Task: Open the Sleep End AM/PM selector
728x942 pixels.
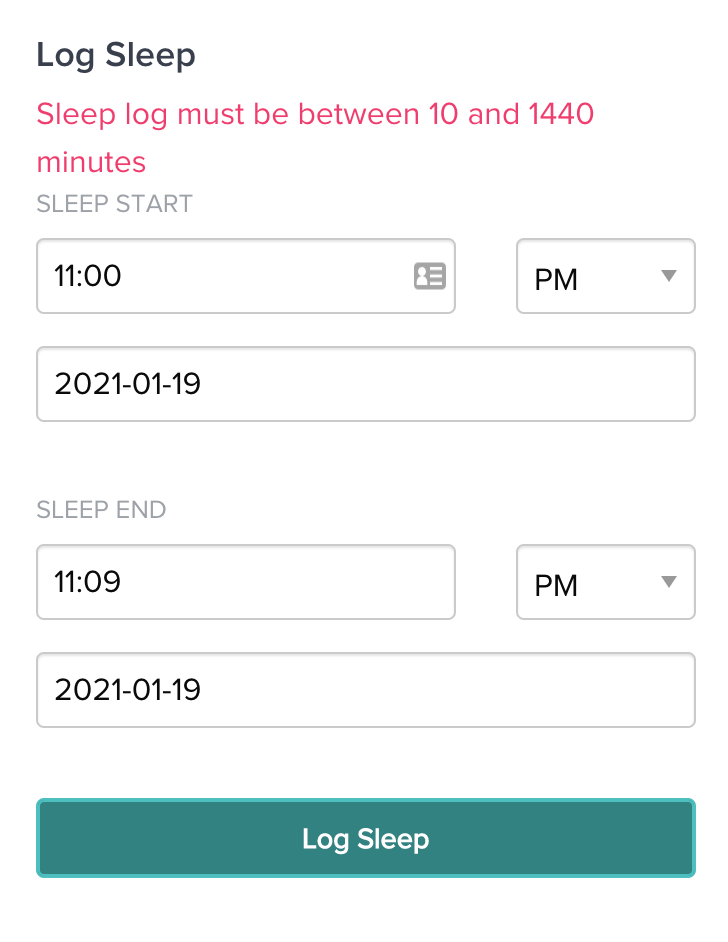Action: point(605,582)
